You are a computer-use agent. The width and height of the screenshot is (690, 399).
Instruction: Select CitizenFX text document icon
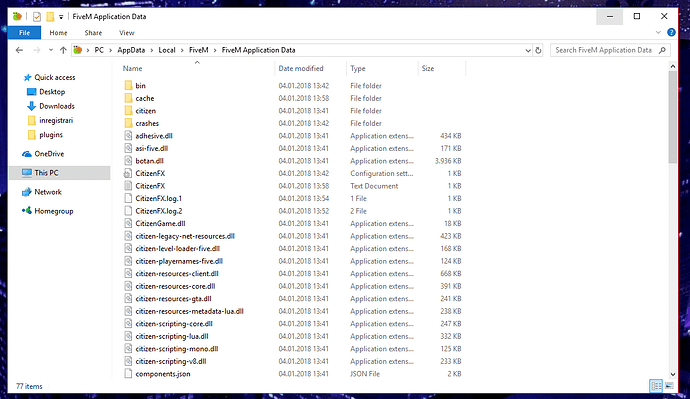pyautogui.click(x=128, y=186)
